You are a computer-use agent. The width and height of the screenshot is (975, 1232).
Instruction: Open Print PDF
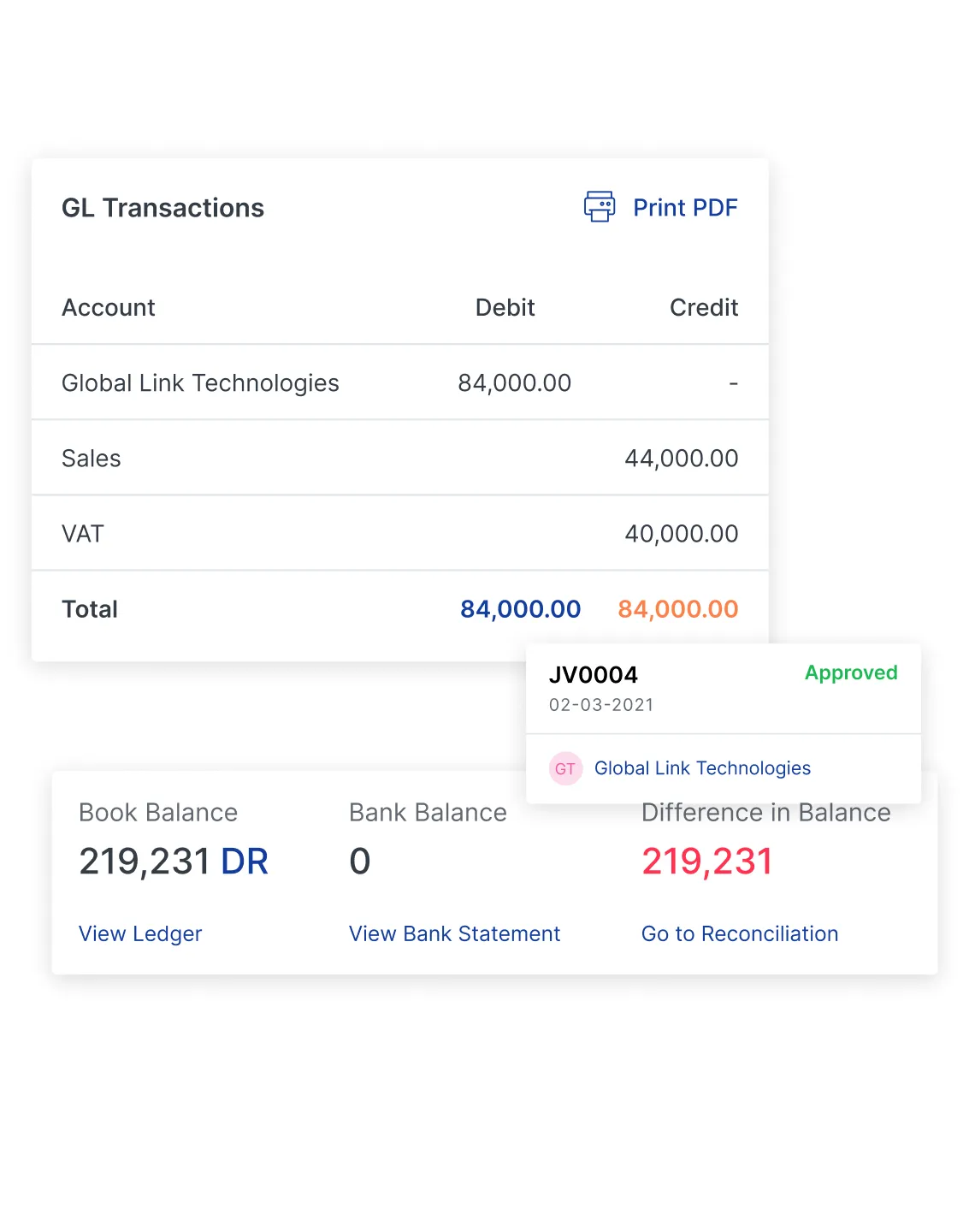click(685, 207)
